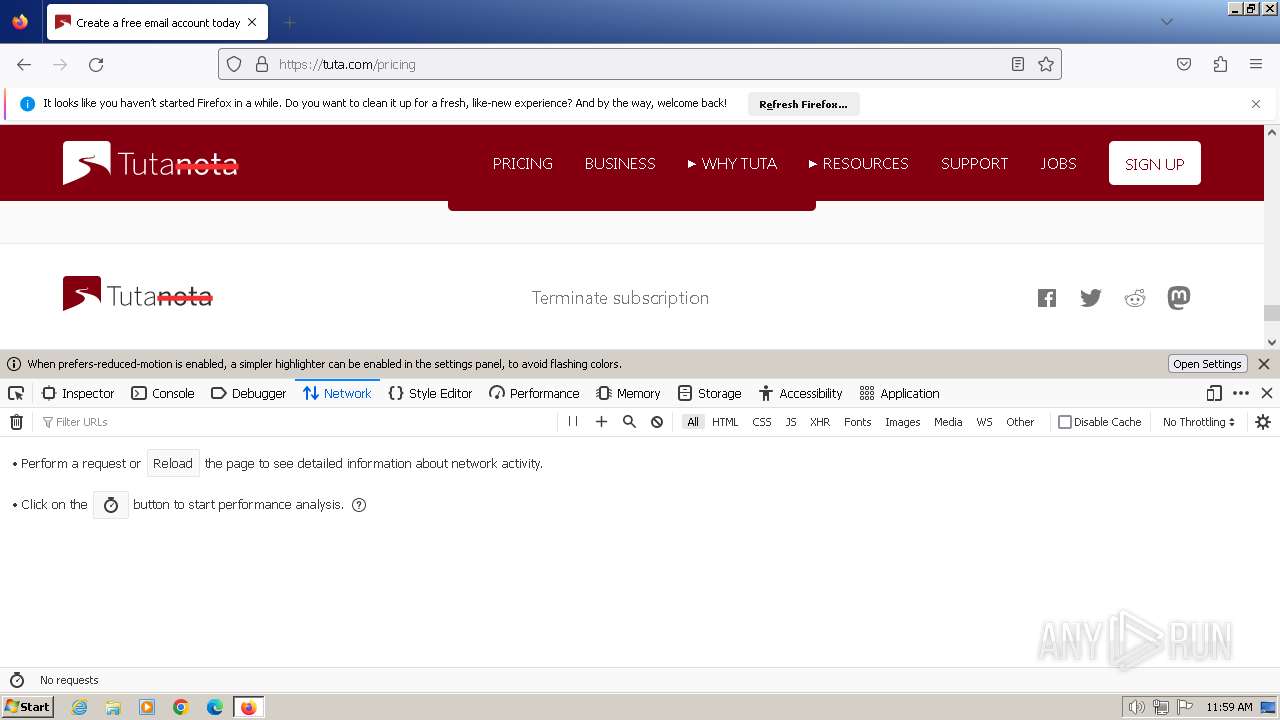Open the BUSINESS nav link
Viewport: 1280px width, 720px height.
click(620, 163)
